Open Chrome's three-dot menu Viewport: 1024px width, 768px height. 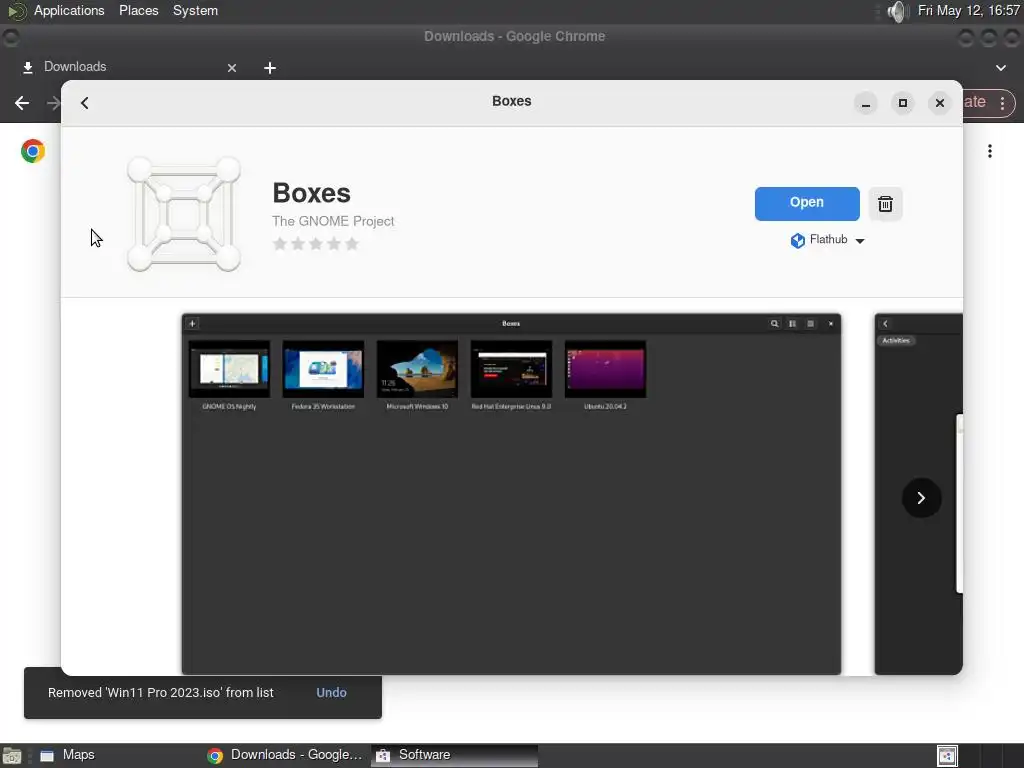tap(1002, 103)
